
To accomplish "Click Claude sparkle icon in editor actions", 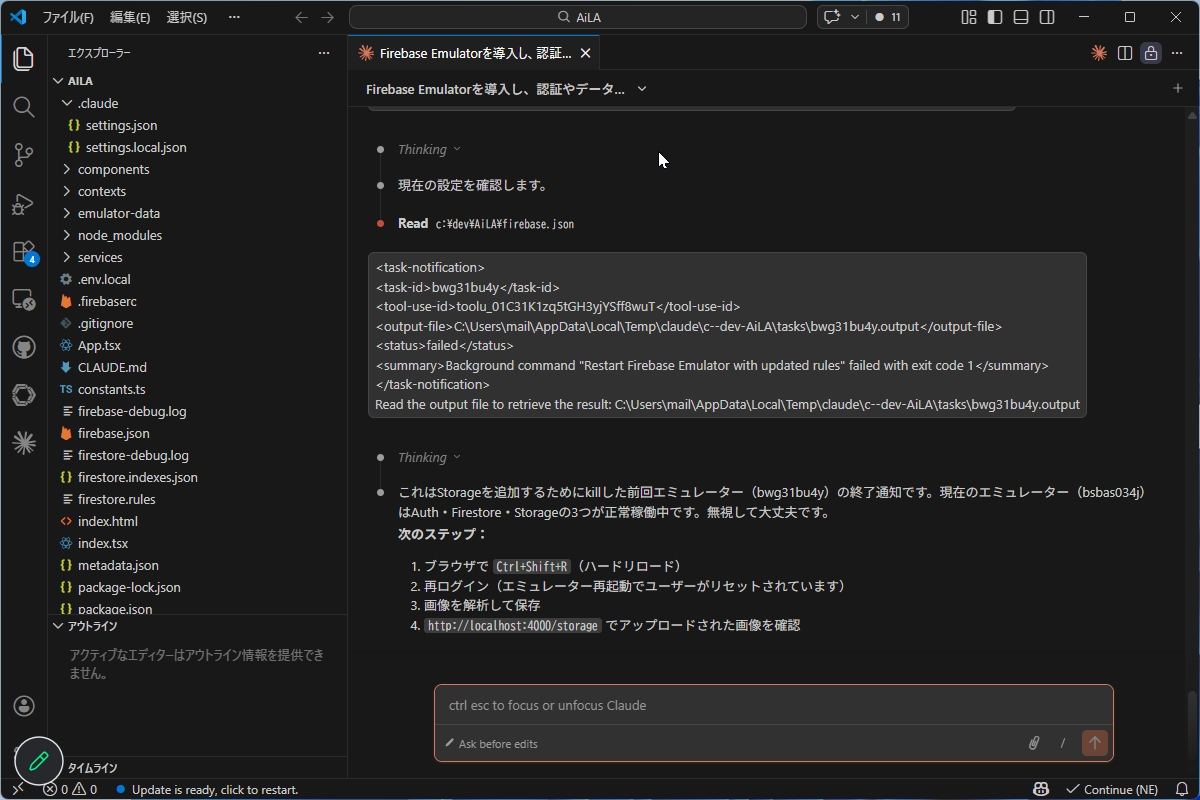I will click(x=1099, y=53).
